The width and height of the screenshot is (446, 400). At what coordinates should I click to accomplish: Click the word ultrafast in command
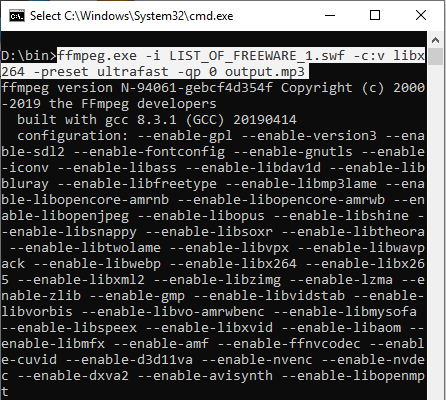click(x=133, y=72)
